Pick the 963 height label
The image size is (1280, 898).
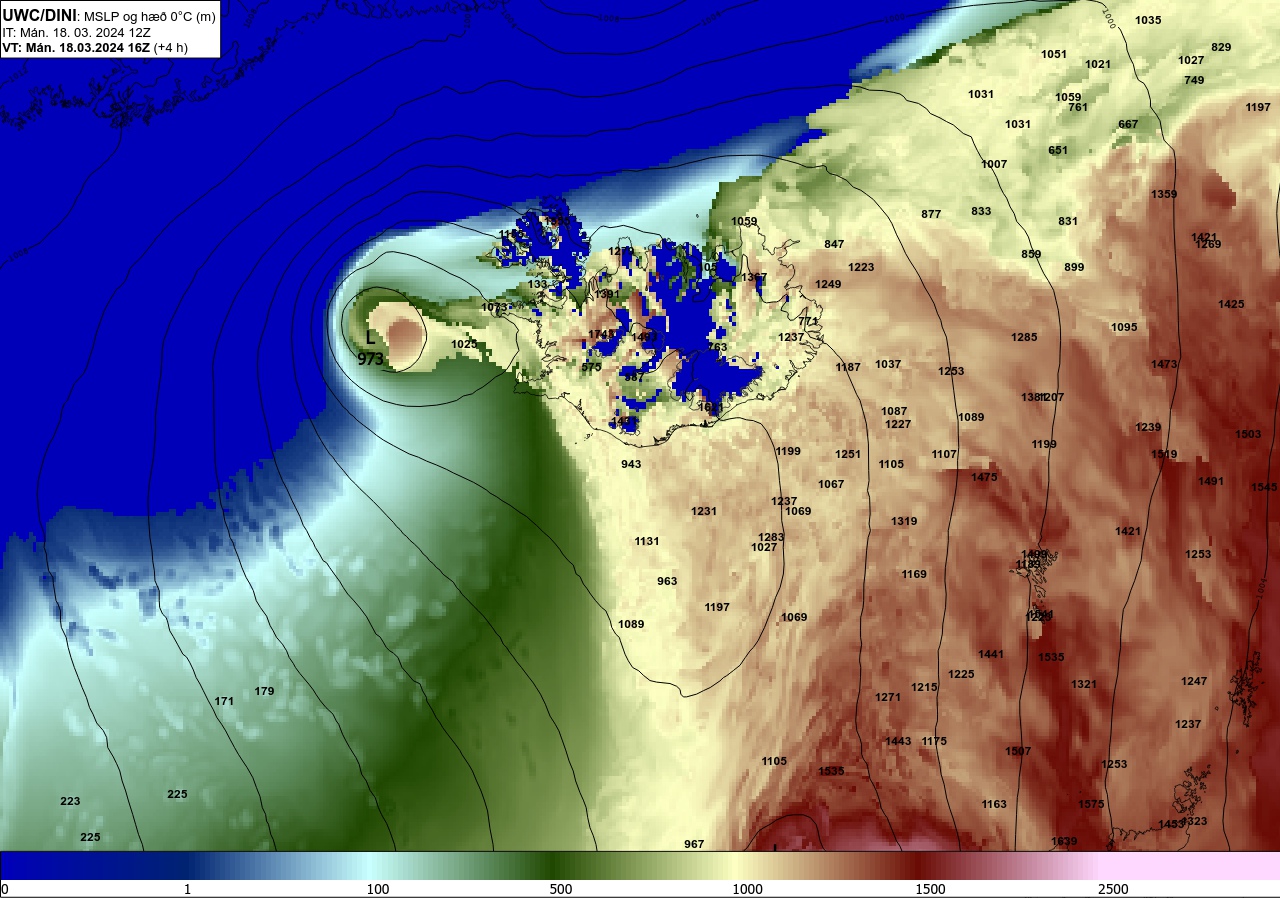point(667,581)
